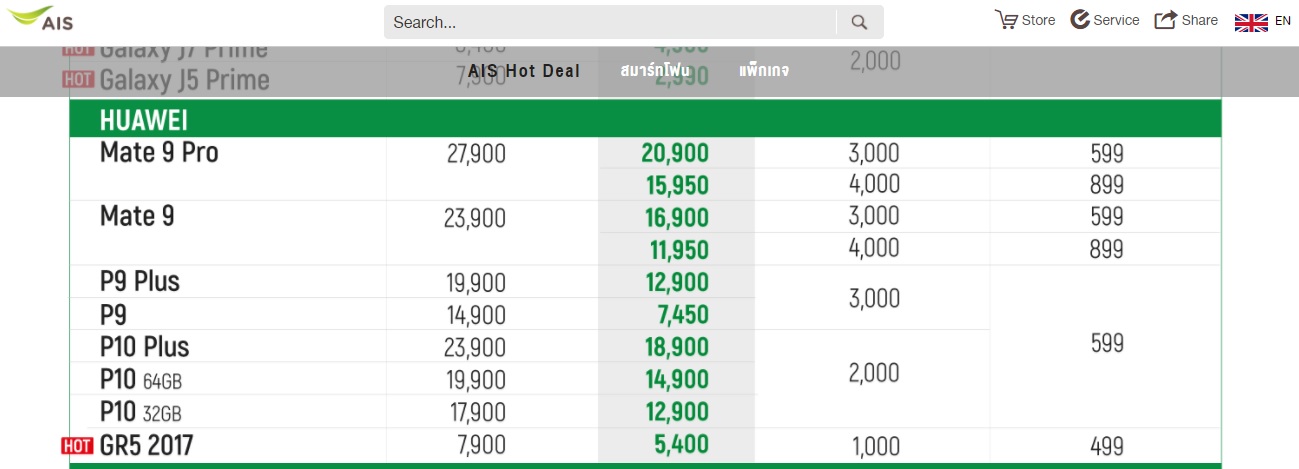Open the AIS Hot Deal tab
The image size is (1299, 469).
pyautogui.click(x=524, y=71)
